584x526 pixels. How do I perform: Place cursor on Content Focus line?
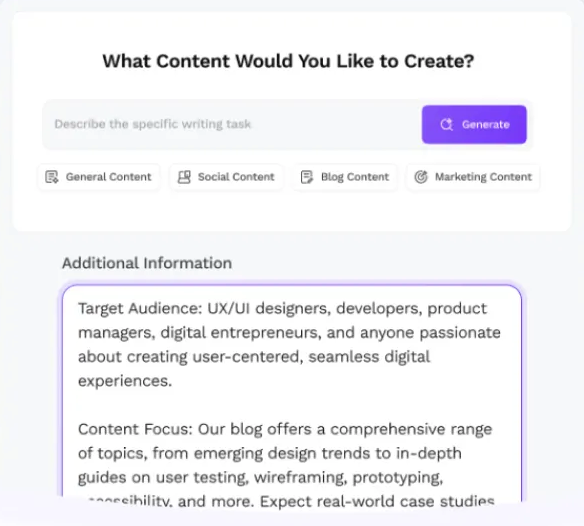click(285, 430)
